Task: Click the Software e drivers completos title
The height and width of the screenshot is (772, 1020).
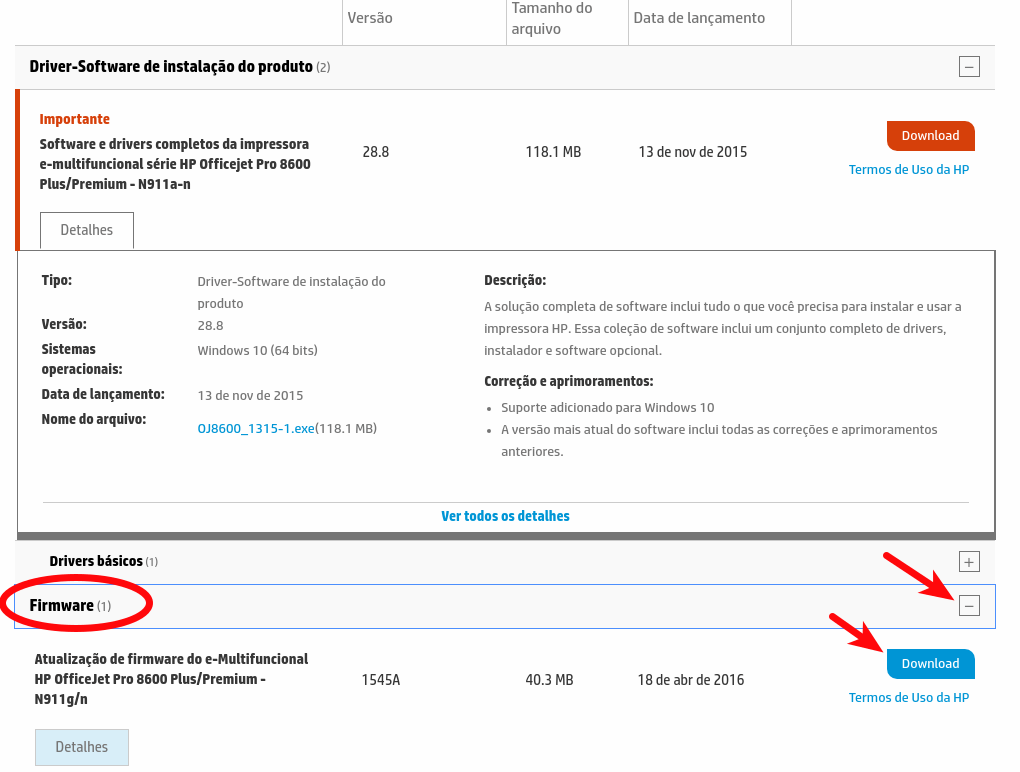Action: coord(175,164)
